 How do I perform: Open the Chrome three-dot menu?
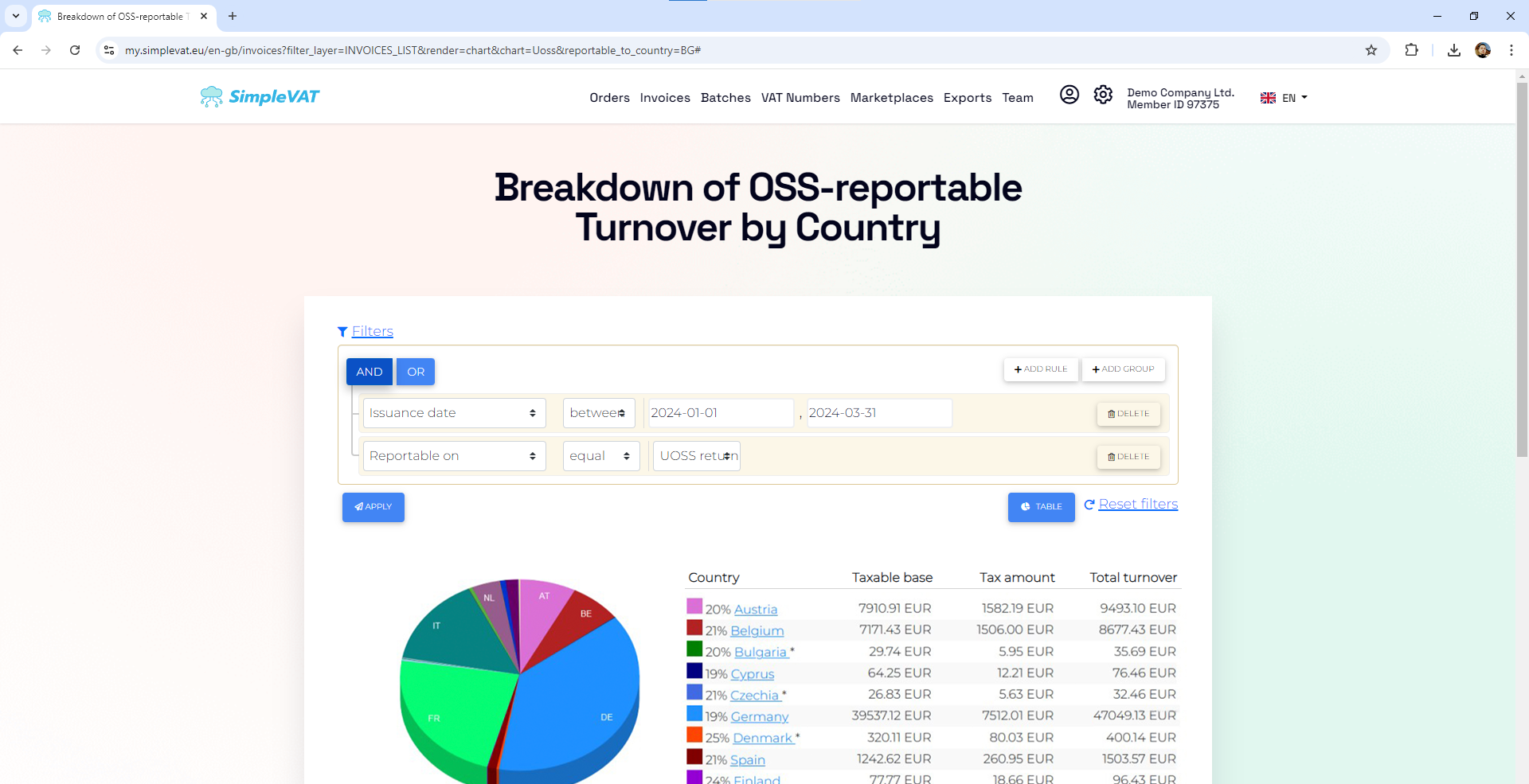point(1511,50)
